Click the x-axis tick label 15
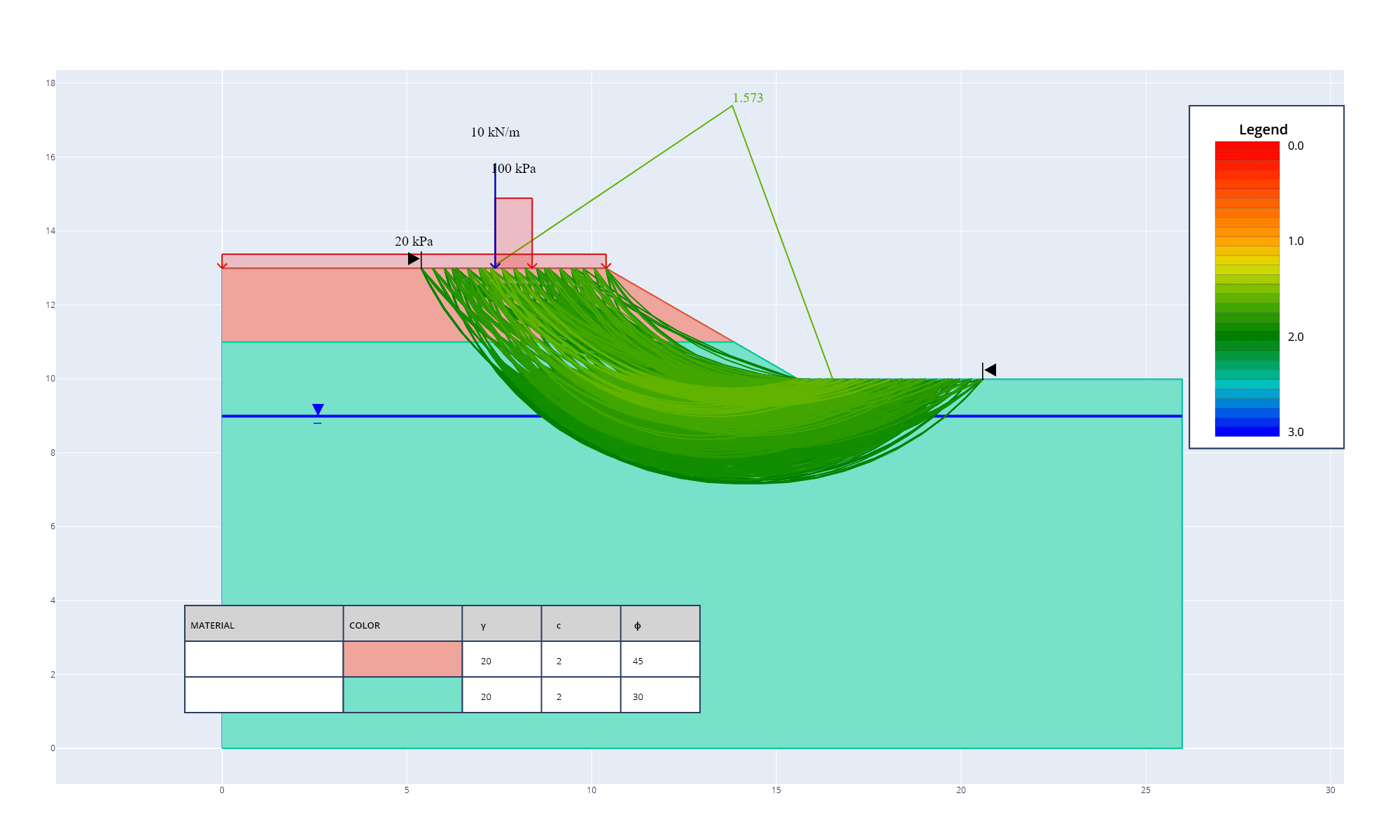The height and width of the screenshot is (840, 1400). tap(776, 790)
